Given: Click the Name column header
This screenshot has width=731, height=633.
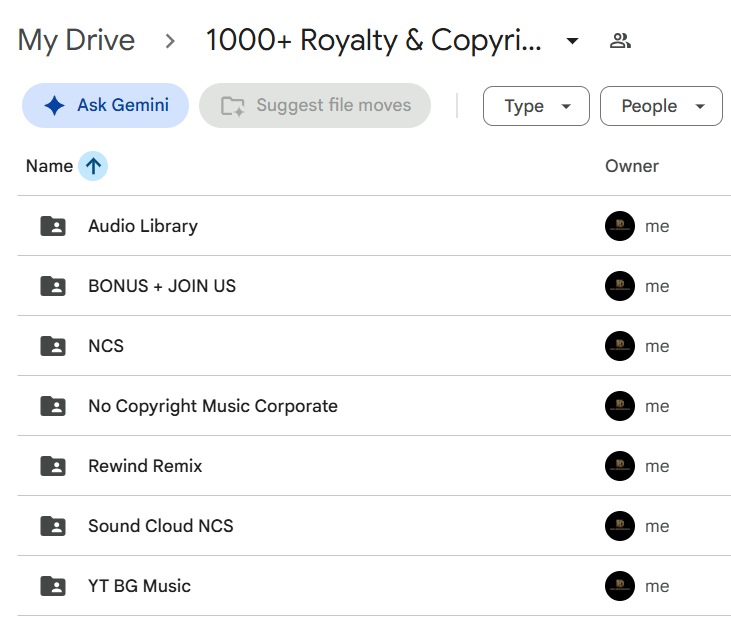Looking at the screenshot, I should (49, 166).
